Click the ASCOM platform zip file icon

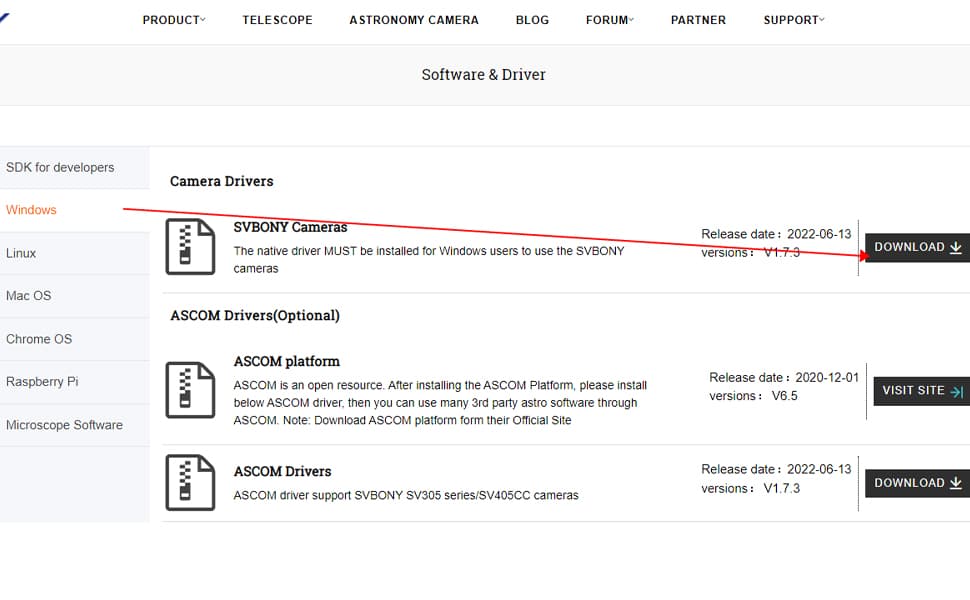click(190, 390)
